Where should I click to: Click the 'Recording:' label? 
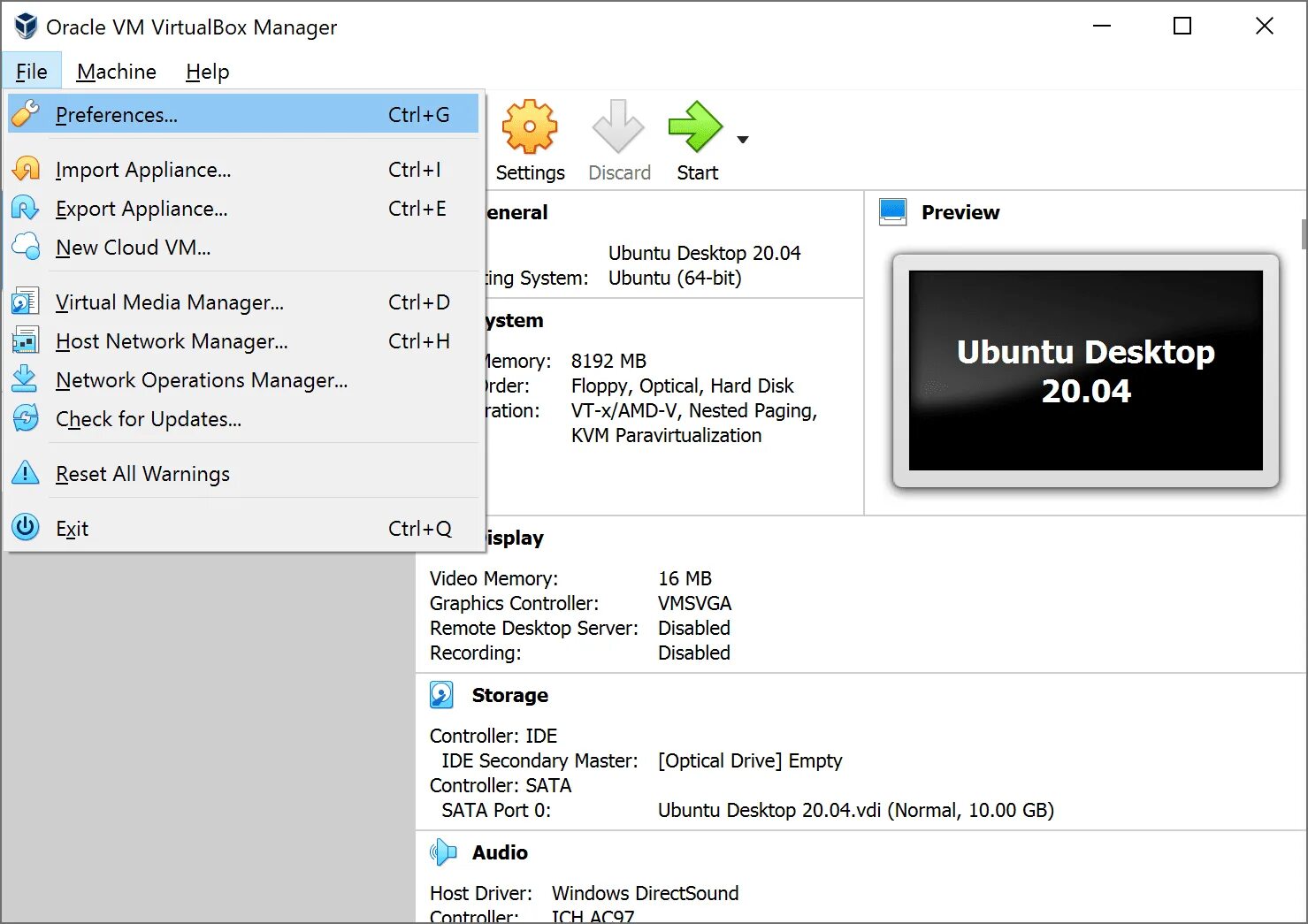coord(475,653)
